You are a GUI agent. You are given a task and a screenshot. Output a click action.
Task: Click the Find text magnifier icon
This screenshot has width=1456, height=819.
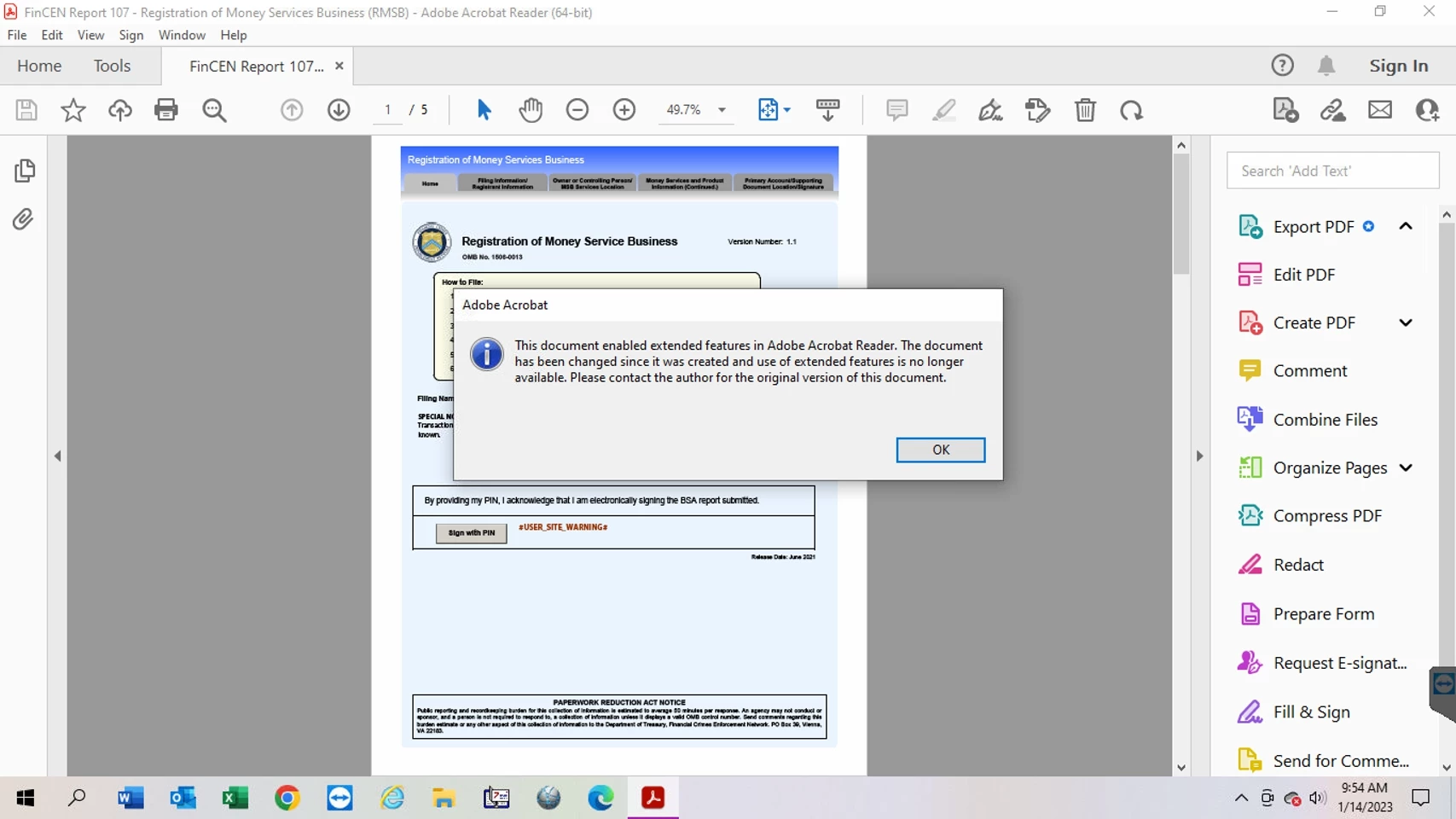point(214,110)
